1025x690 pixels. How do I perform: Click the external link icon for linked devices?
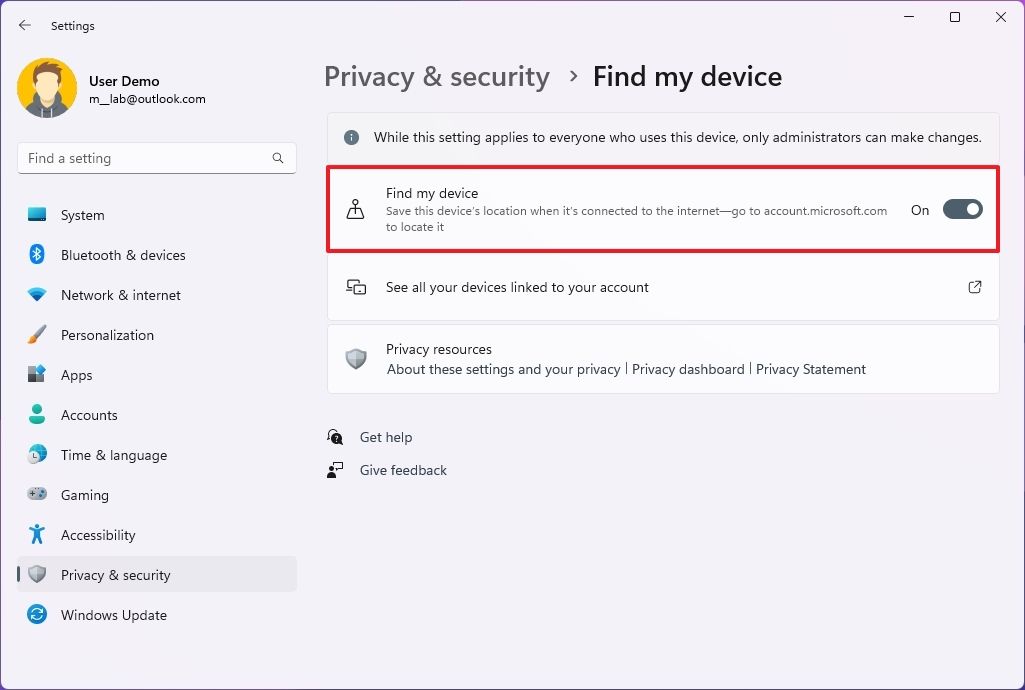(974, 287)
